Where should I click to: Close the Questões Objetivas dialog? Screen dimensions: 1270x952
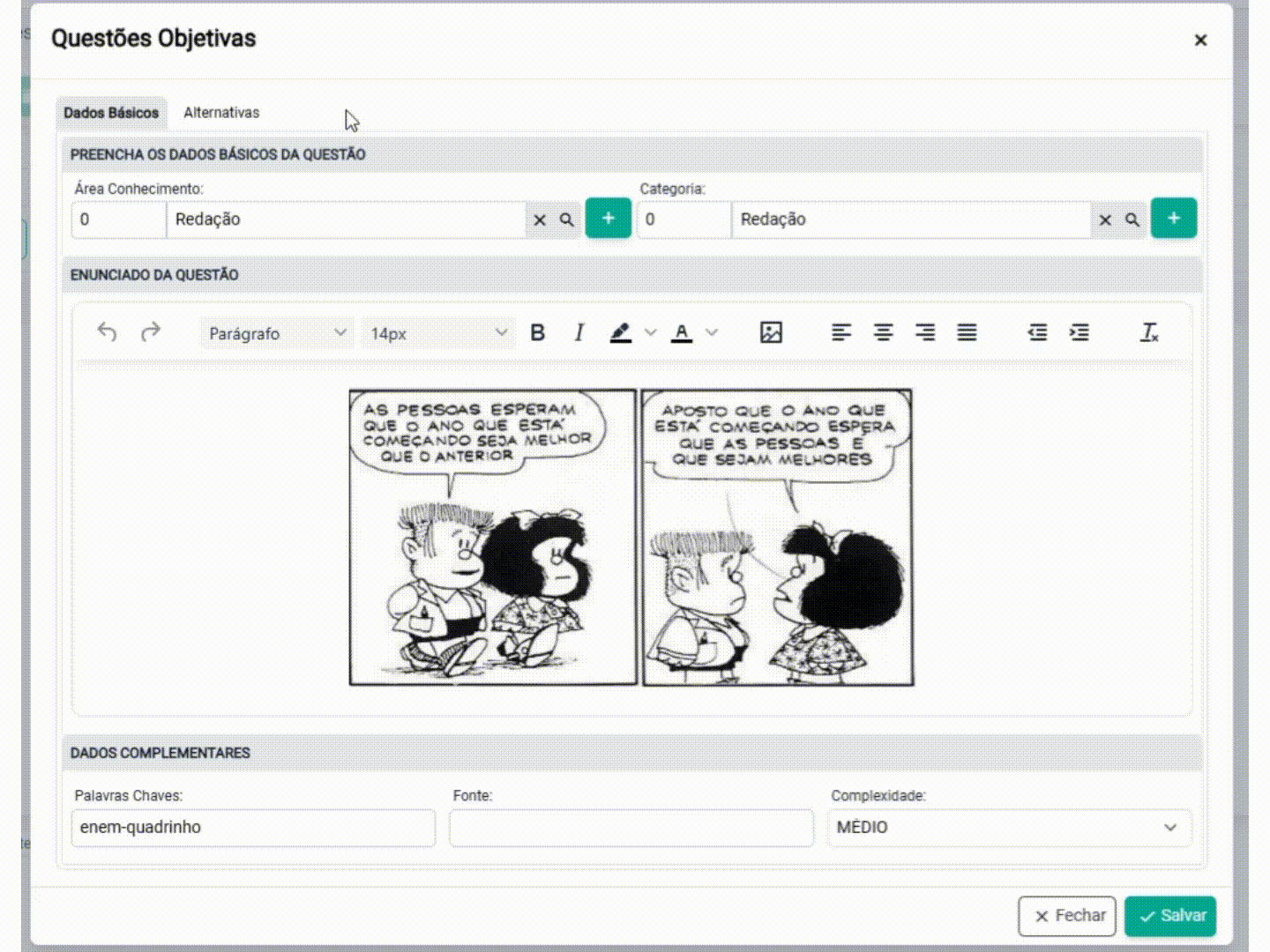1200,40
